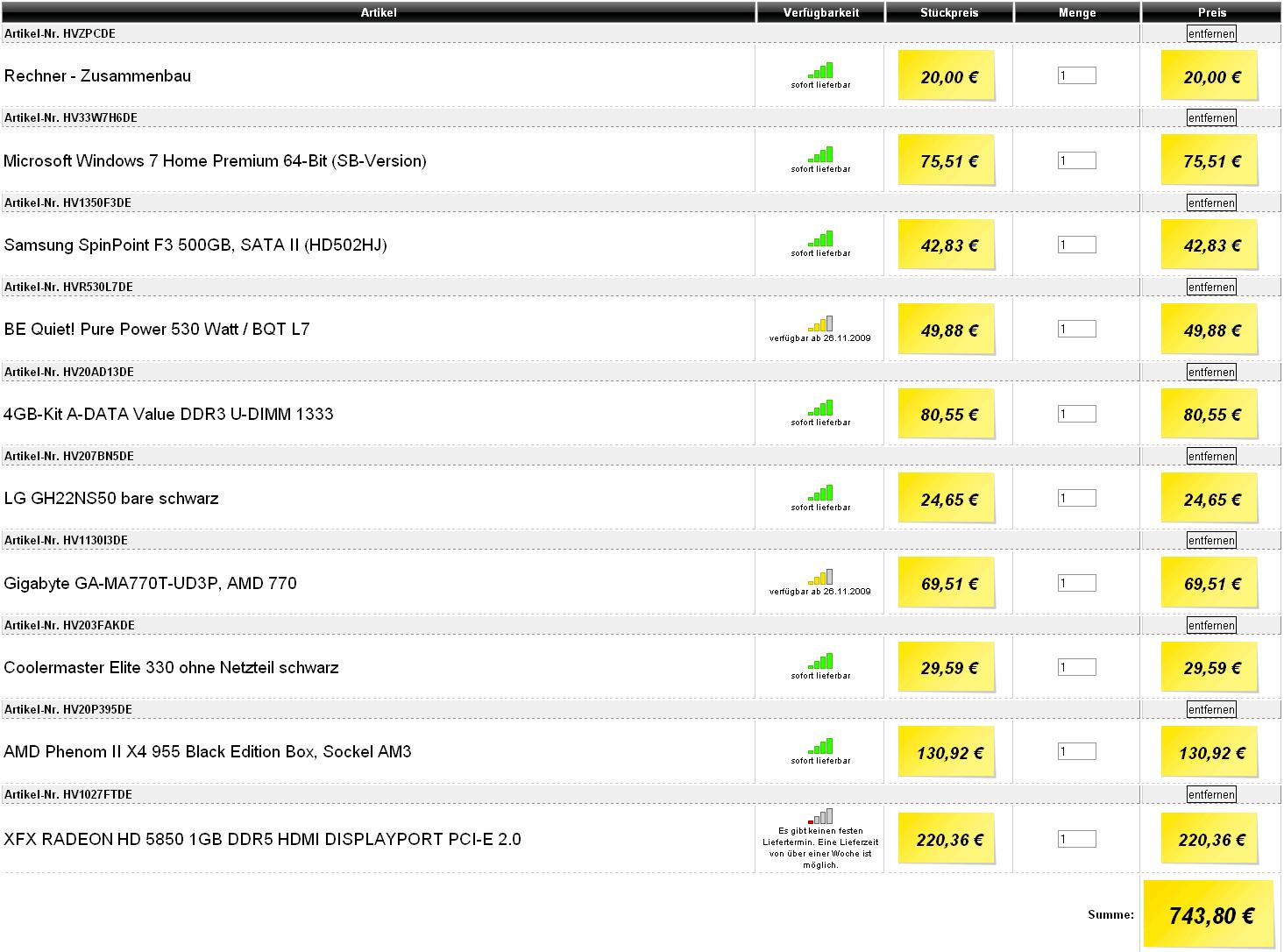Focus quantity field for XFX Radeon HD 5850
Image resolution: width=1284 pixels, height=952 pixels.
[x=1077, y=839]
